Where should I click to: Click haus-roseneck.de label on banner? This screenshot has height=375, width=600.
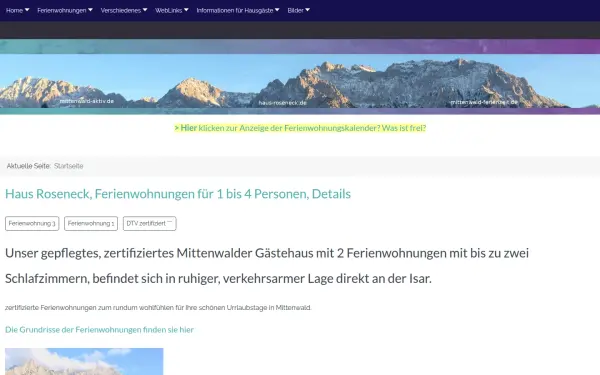coord(282,103)
